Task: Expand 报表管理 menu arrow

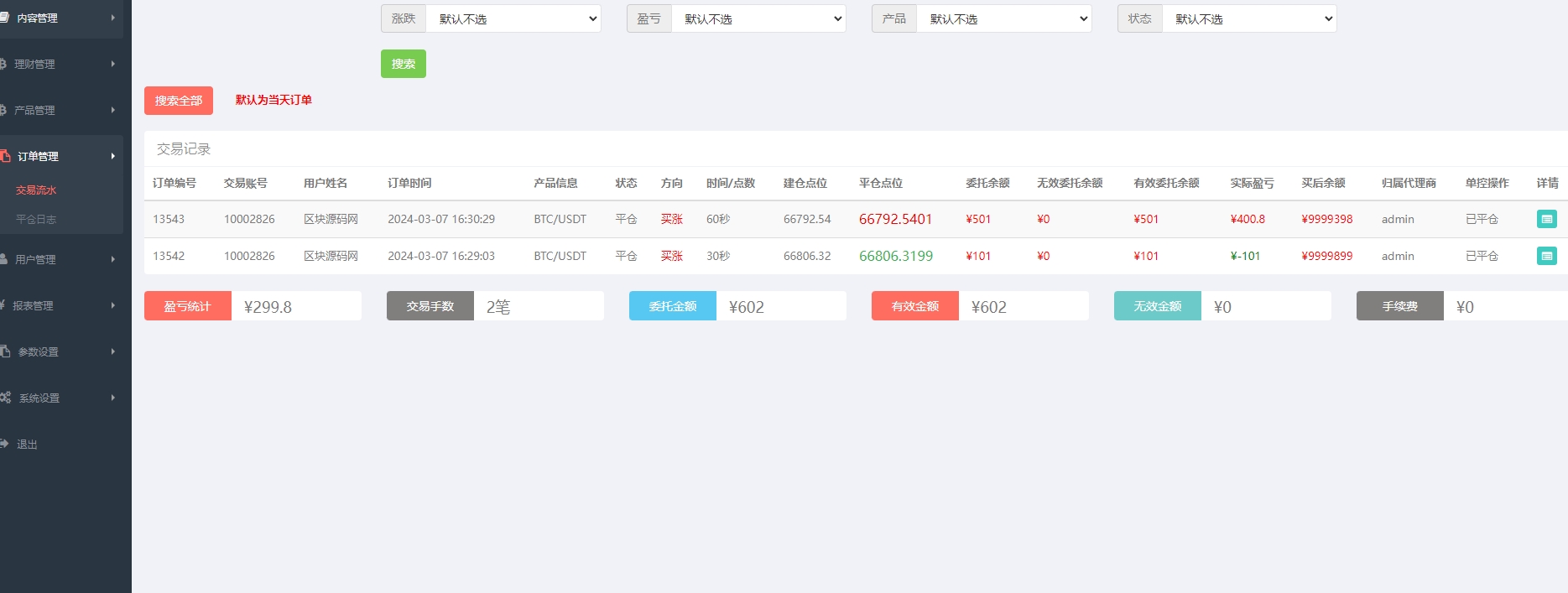Action: (112, 305)
